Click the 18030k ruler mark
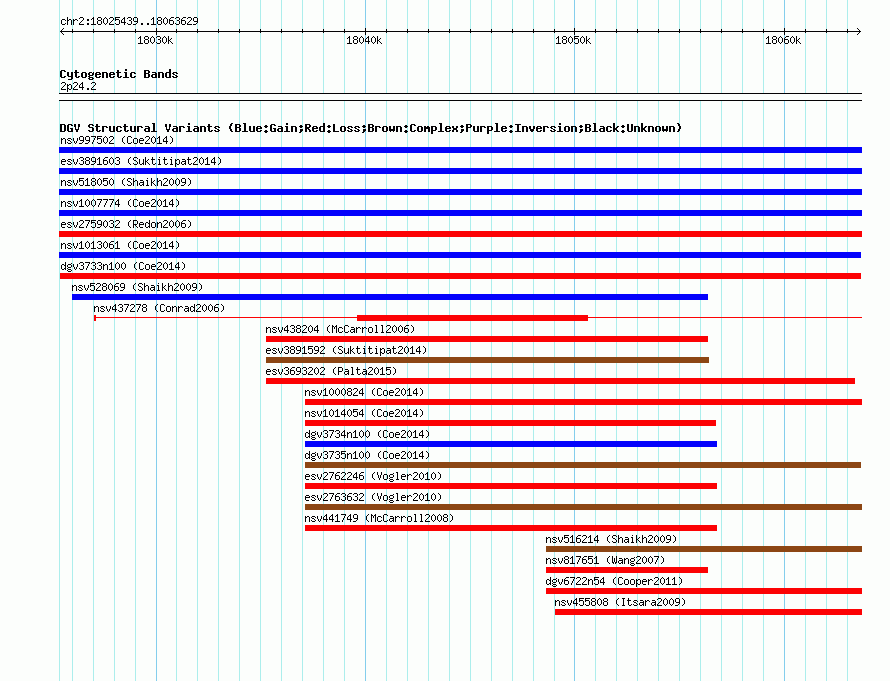The width and height of the screenshot is (890, 681). click(x=156, y=40)
